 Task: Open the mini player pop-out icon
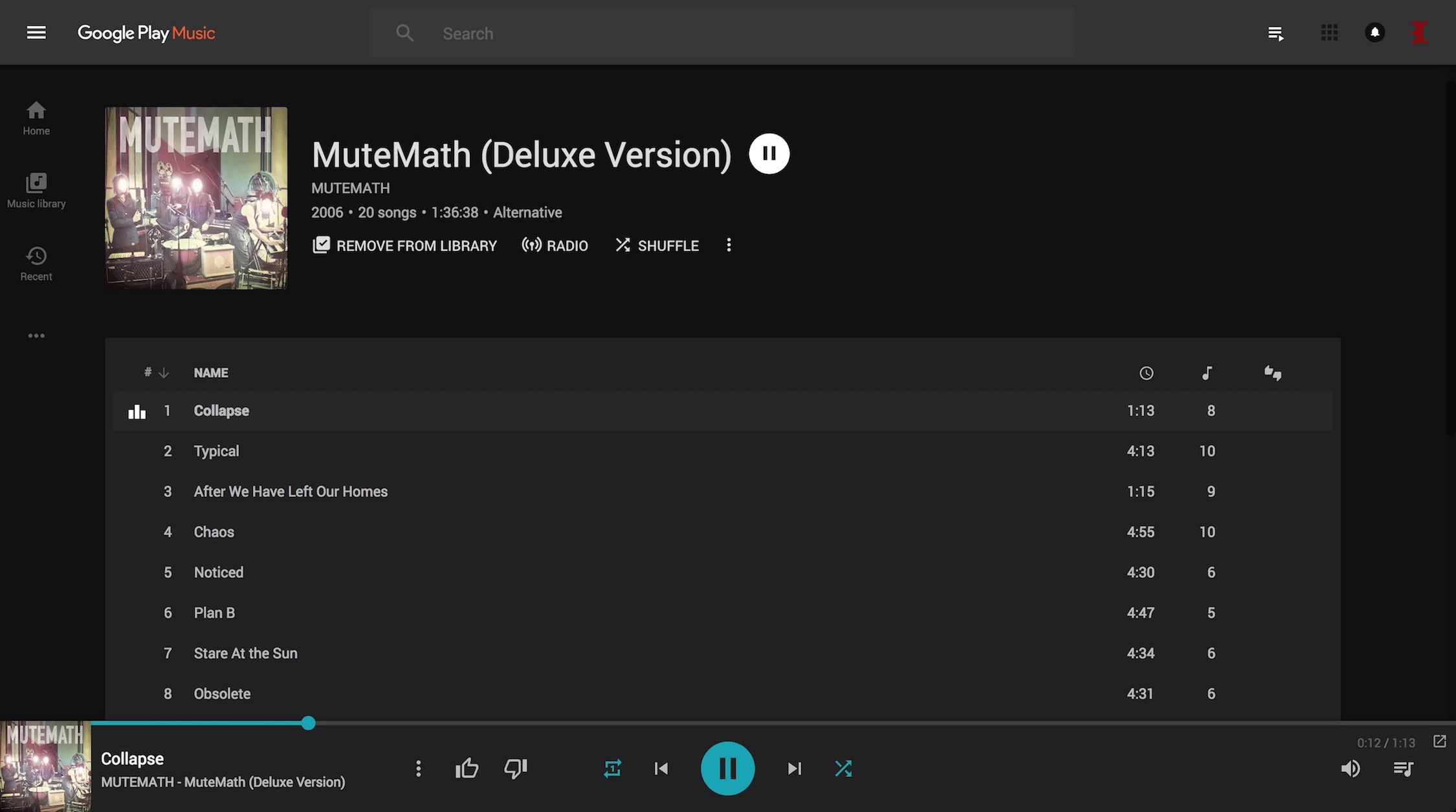tap(1439, 741)
